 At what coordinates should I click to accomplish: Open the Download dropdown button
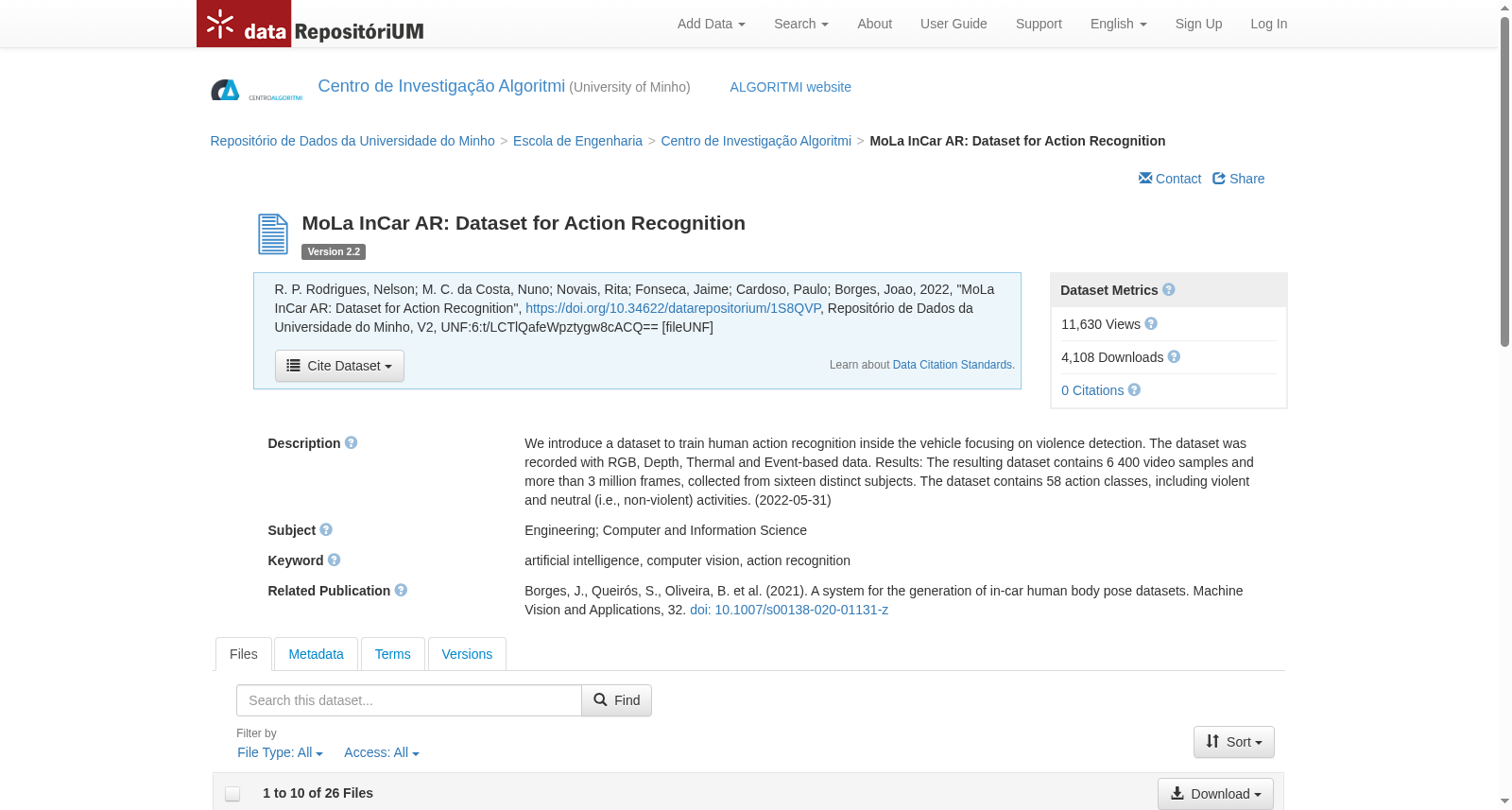click(1215, 794)
